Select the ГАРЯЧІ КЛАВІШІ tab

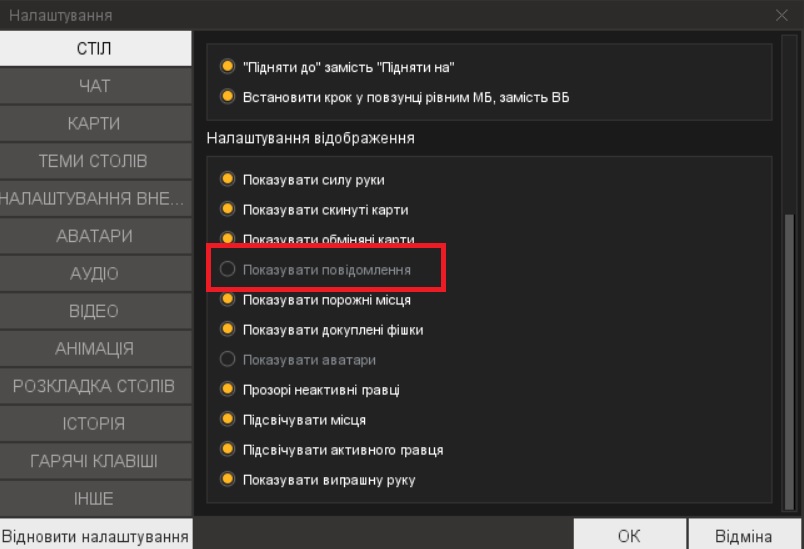[95, 461]
